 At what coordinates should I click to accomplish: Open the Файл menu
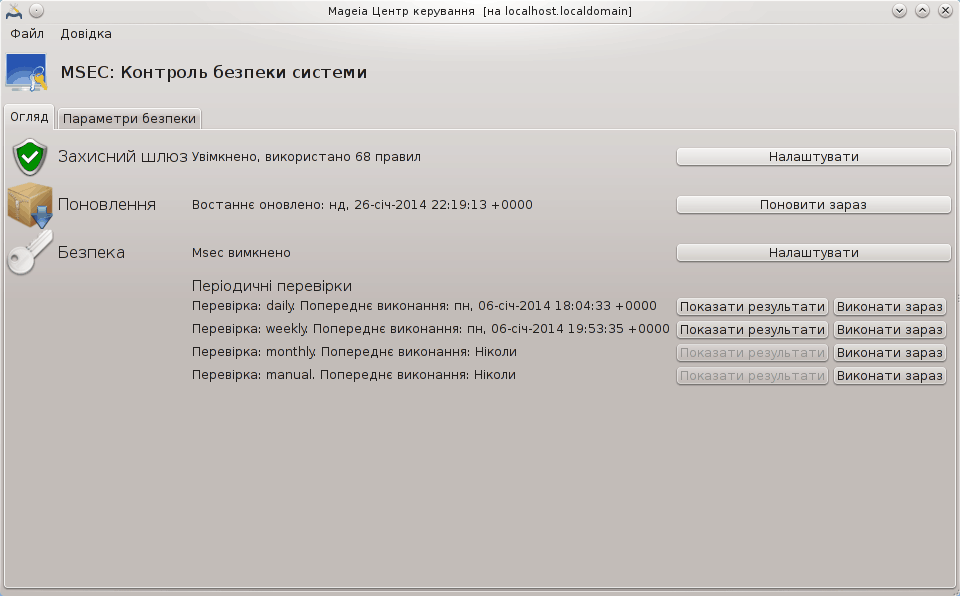coord(27,34)
